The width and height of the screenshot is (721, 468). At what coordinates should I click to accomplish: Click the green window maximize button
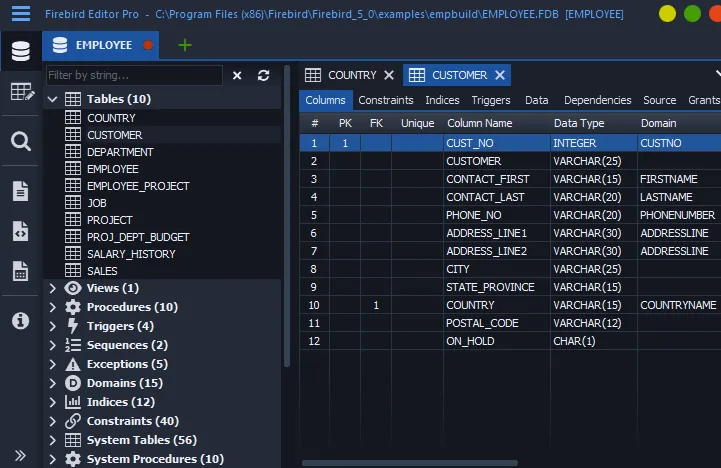[x=692, y=14]
